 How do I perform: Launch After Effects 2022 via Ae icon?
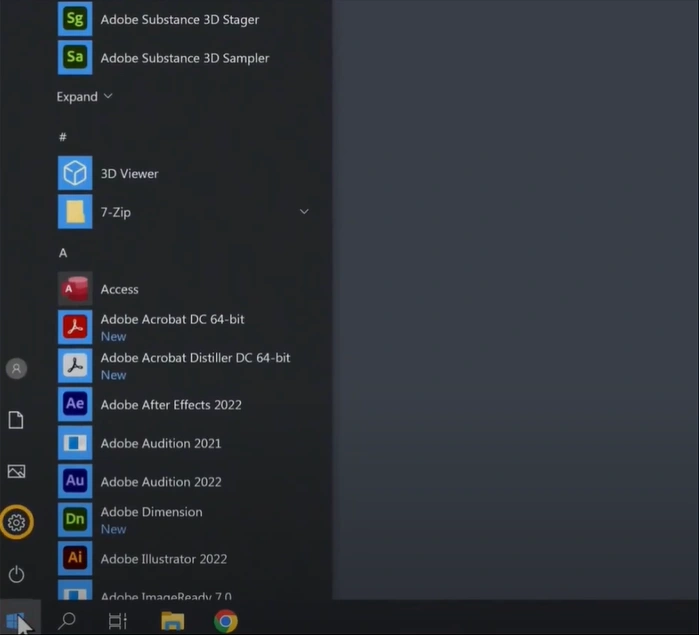[x=75, y=404]
